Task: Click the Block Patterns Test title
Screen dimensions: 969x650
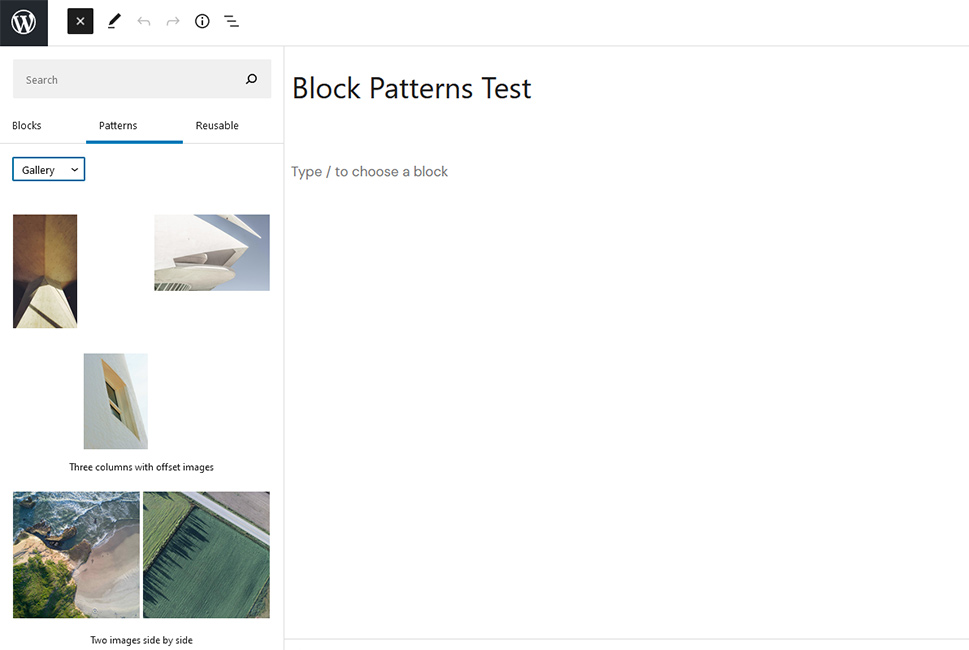Action: tap(412, 88)
